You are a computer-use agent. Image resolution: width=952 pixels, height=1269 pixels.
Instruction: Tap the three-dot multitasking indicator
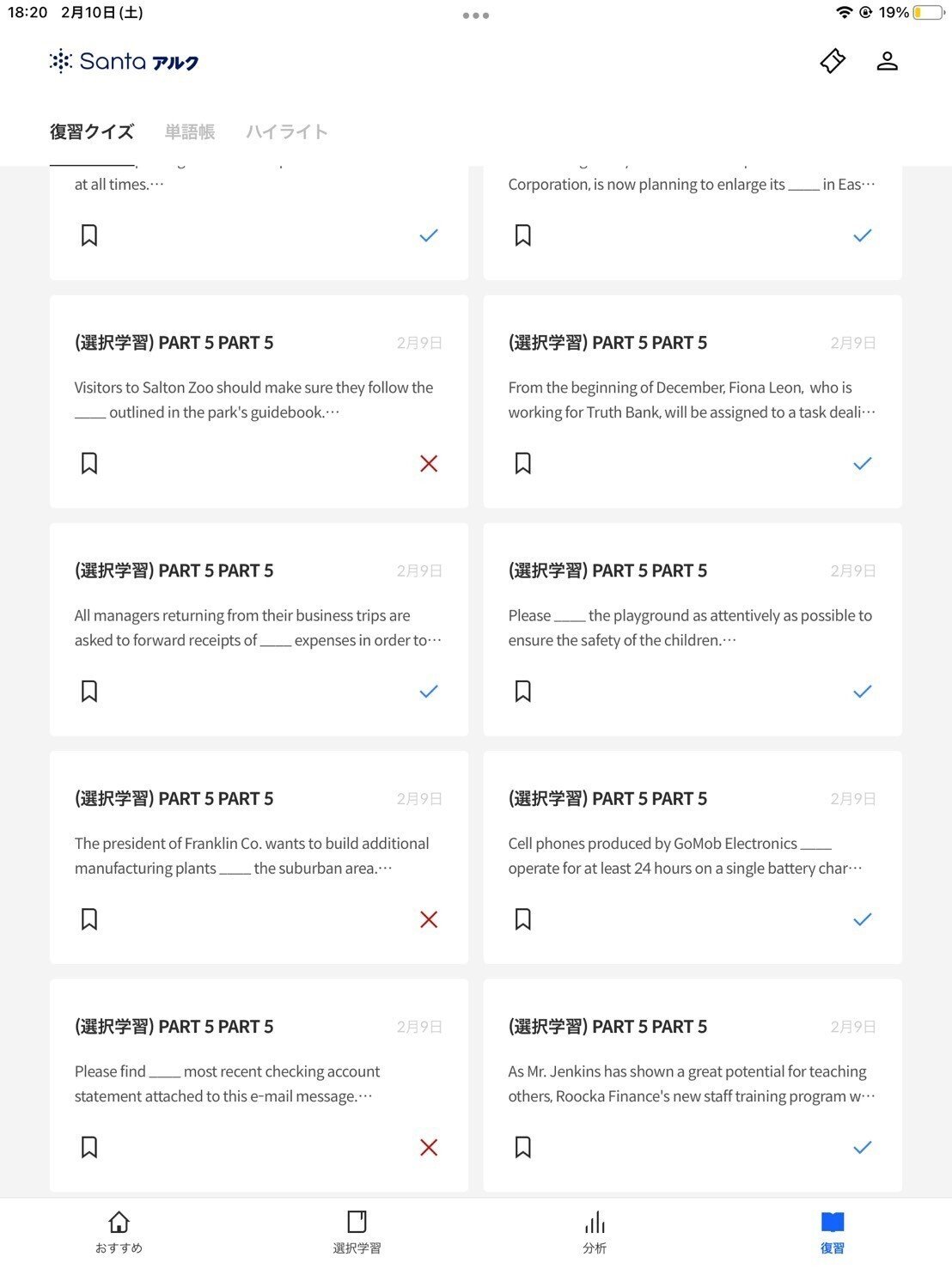coord(475,15)
